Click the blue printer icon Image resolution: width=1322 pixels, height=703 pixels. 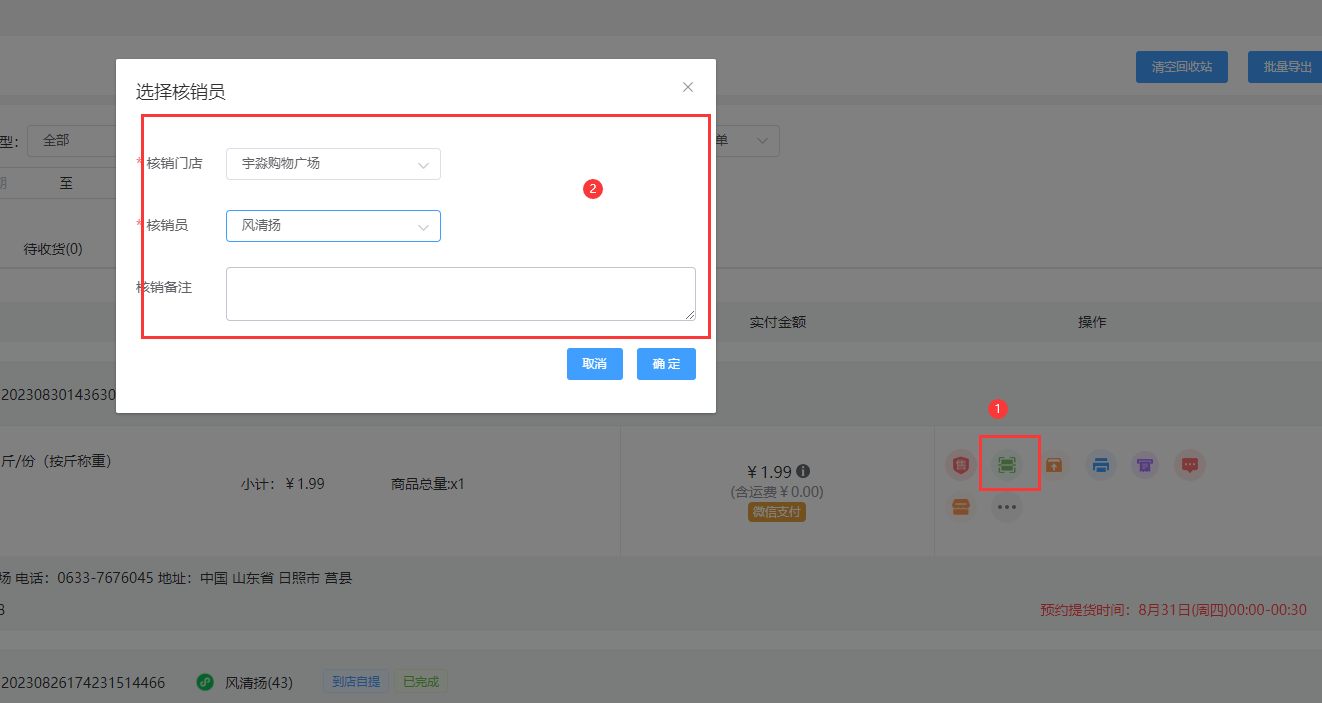click(x=1101, y=465)
